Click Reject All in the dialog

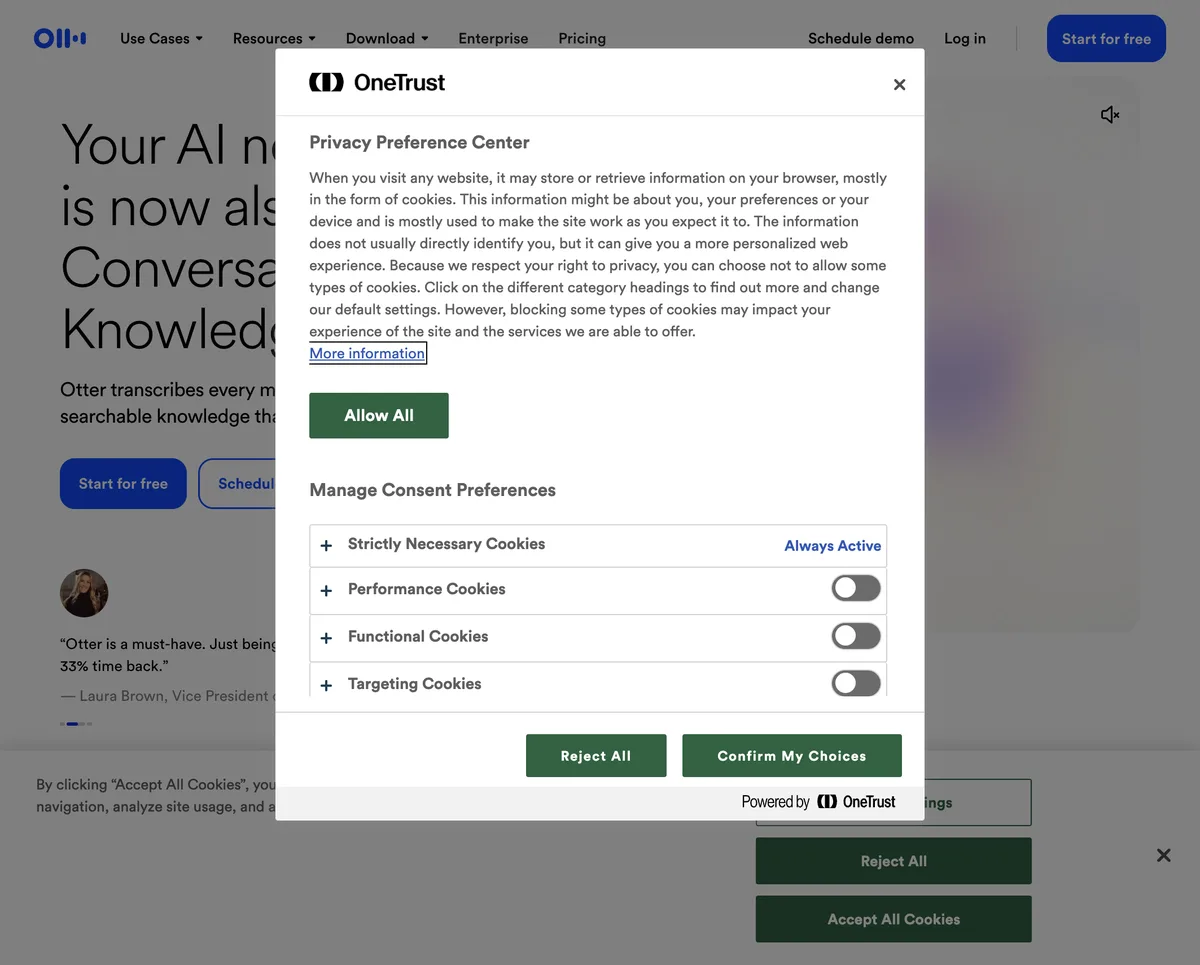(x=596, y=755)
